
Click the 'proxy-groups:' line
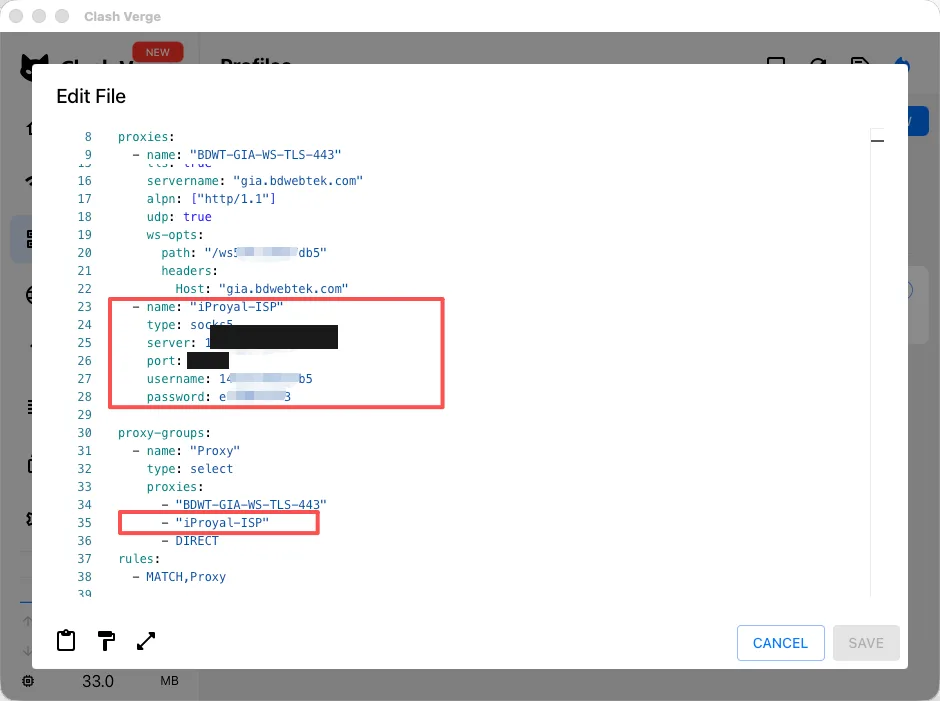[x=164, y=432]
